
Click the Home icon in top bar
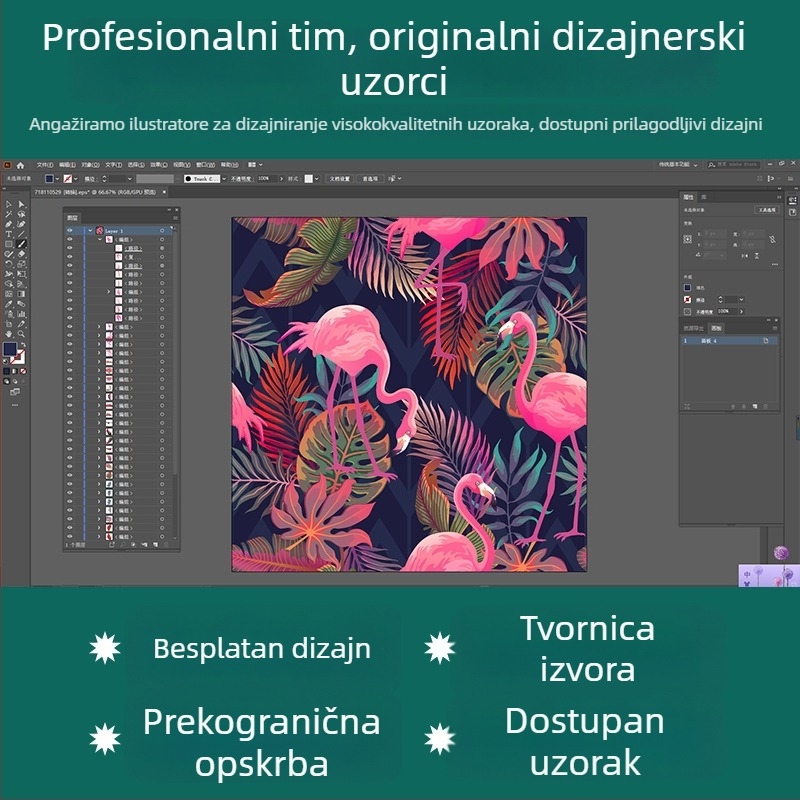click(20, 165)
